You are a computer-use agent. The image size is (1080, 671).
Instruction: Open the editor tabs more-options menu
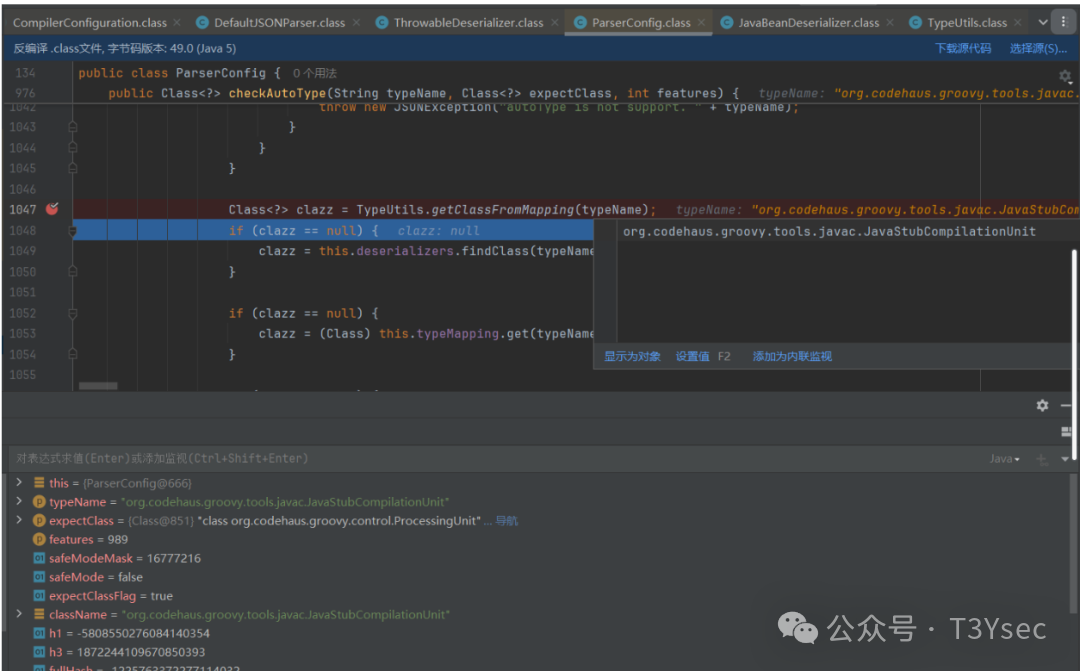pyautogui.click(x=1063, y=22)
